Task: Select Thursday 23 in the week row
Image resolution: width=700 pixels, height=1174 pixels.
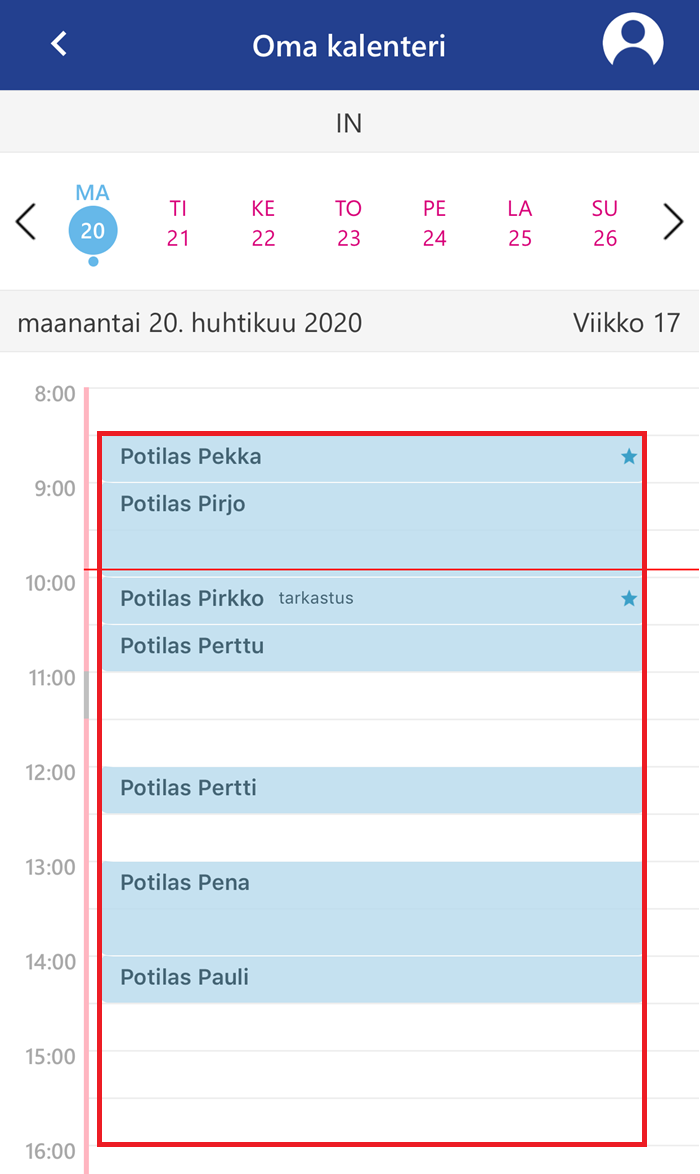Action: tap(348, 223)
